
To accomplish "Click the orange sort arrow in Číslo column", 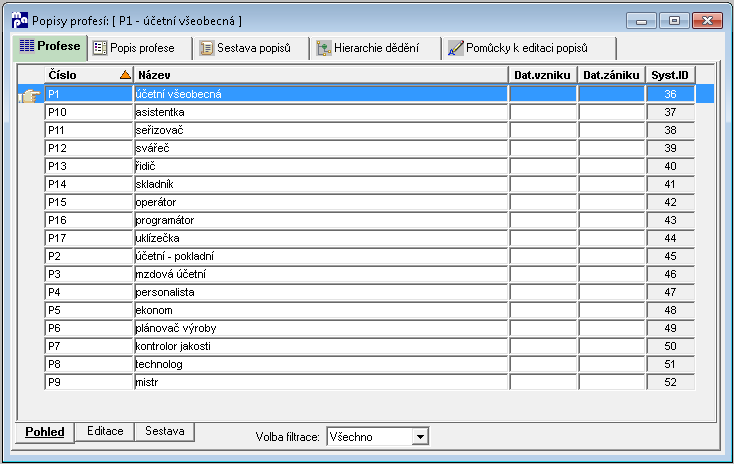I will click(x=125, y=74).
